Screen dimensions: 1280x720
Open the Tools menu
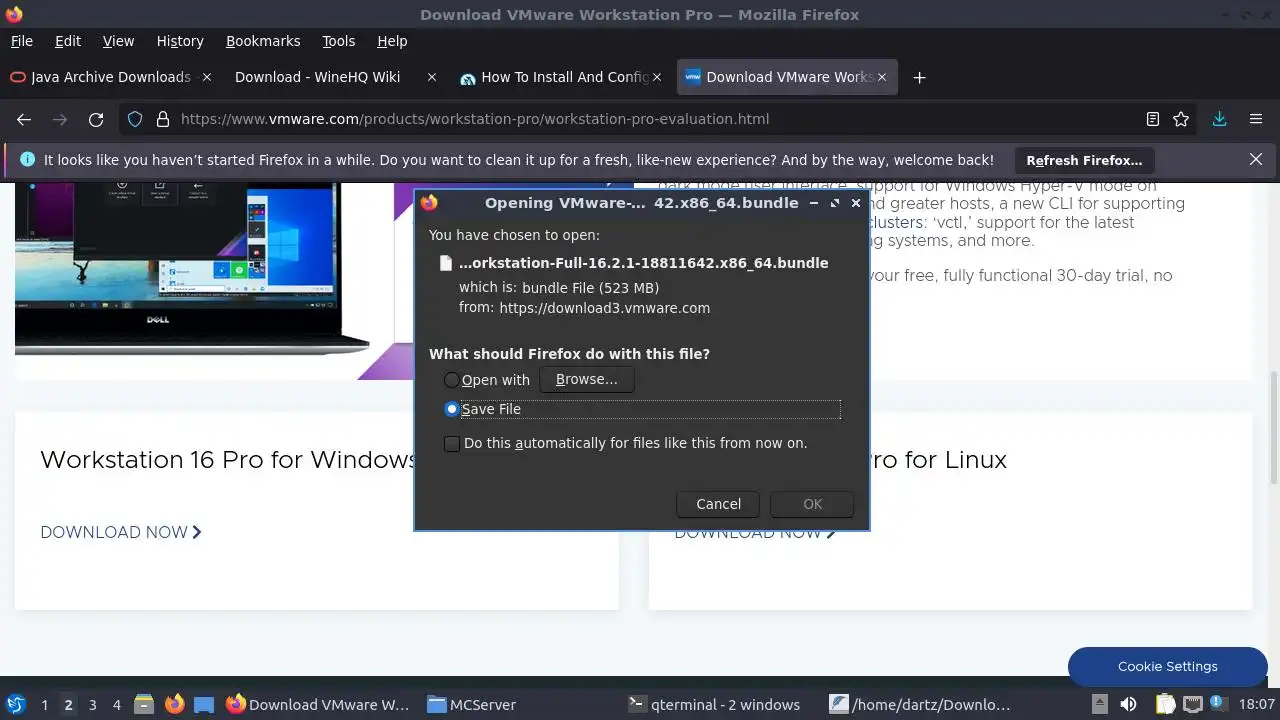[x=338, y=41]
